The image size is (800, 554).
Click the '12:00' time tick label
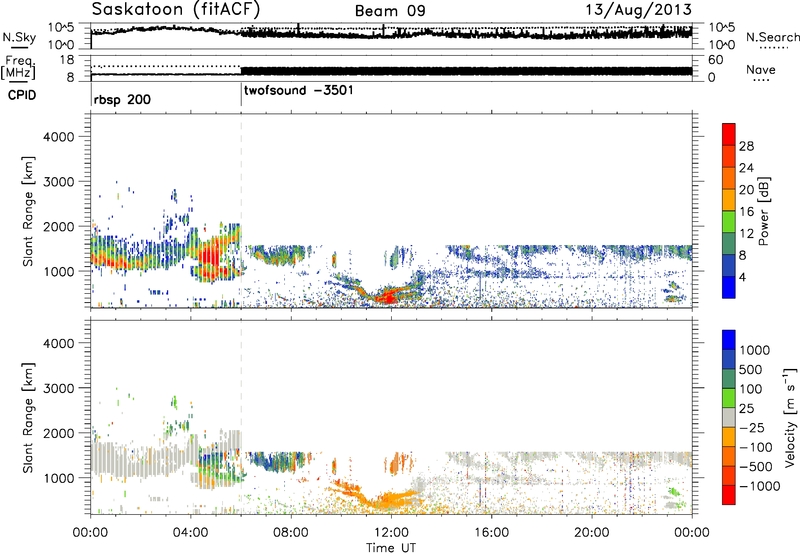coord(391,533)
